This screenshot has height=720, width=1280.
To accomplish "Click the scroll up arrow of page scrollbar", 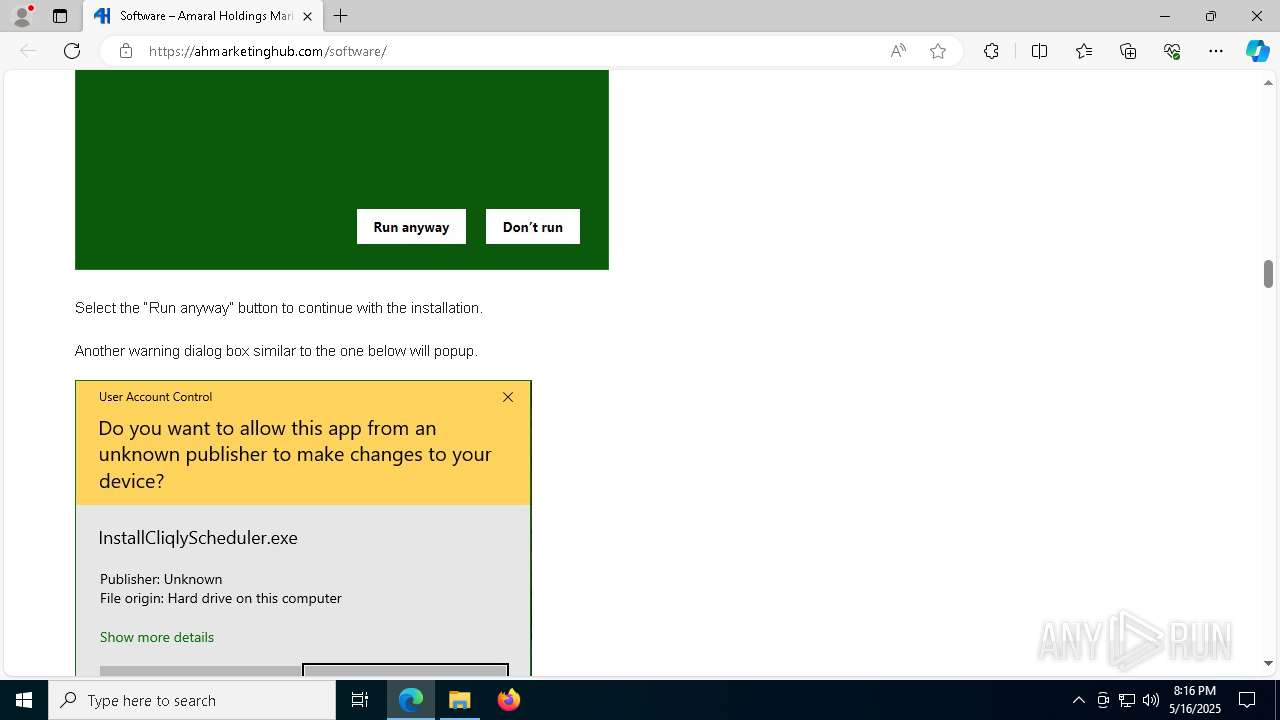I will pyautogui.click(x=1268, y=83).
